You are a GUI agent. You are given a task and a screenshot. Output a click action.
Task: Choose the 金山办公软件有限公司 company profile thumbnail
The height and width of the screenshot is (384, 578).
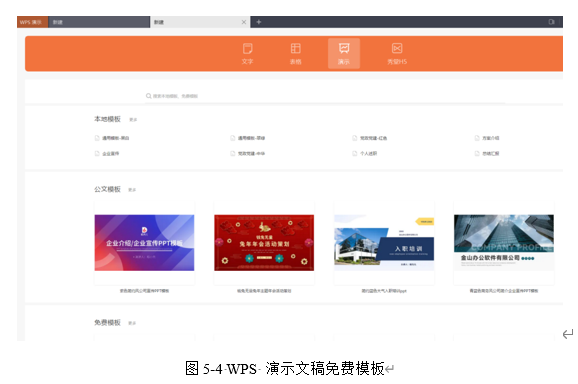pyautogui.click(x=504, y=243)
